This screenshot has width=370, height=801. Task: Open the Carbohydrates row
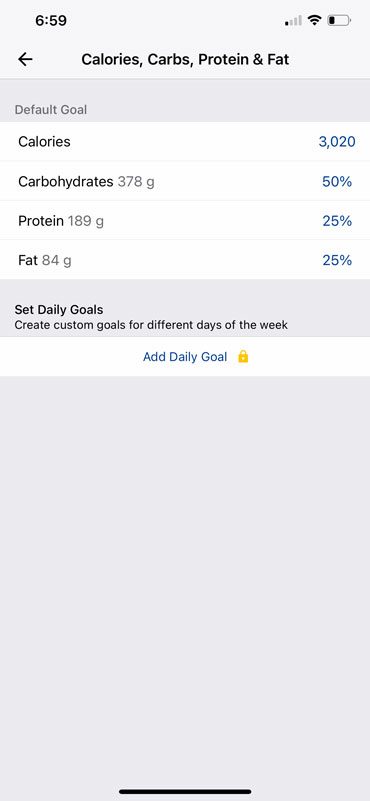185,181
